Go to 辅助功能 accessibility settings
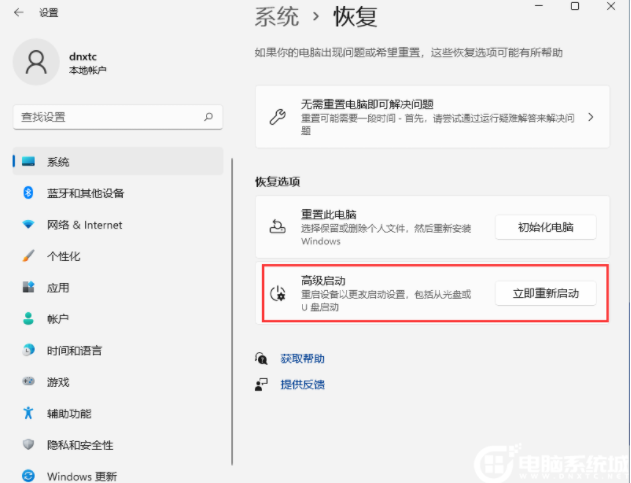The width and height of the screenshot is (631, 483). coord(69,413)
